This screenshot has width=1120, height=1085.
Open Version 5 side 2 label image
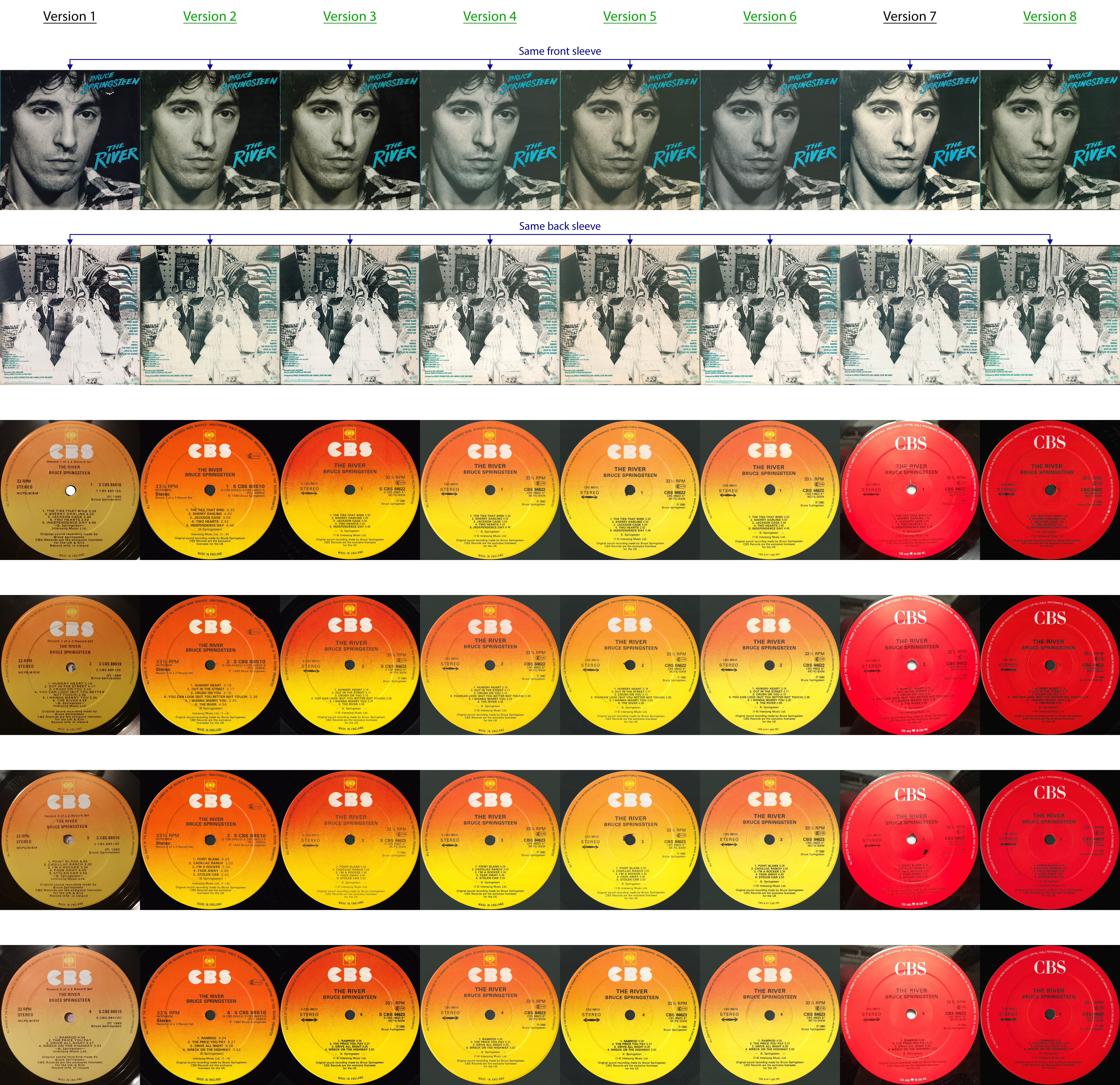pyautogui.click(x=630, y=665)
